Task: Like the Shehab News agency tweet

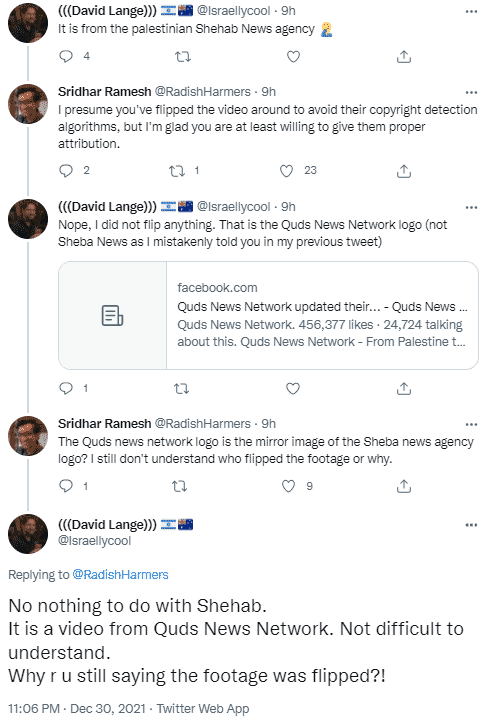Action: (293, 56)
